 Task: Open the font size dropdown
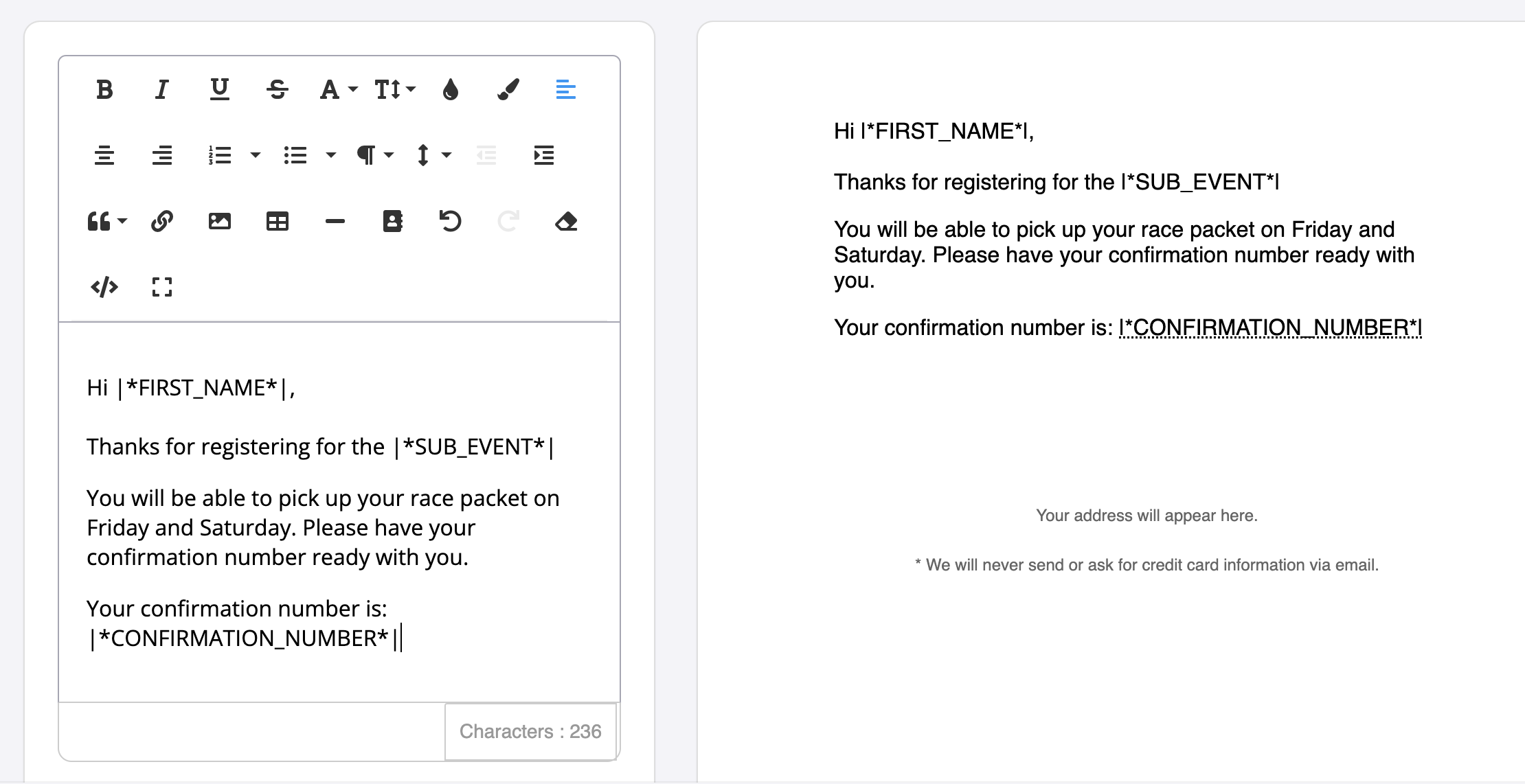395,89
